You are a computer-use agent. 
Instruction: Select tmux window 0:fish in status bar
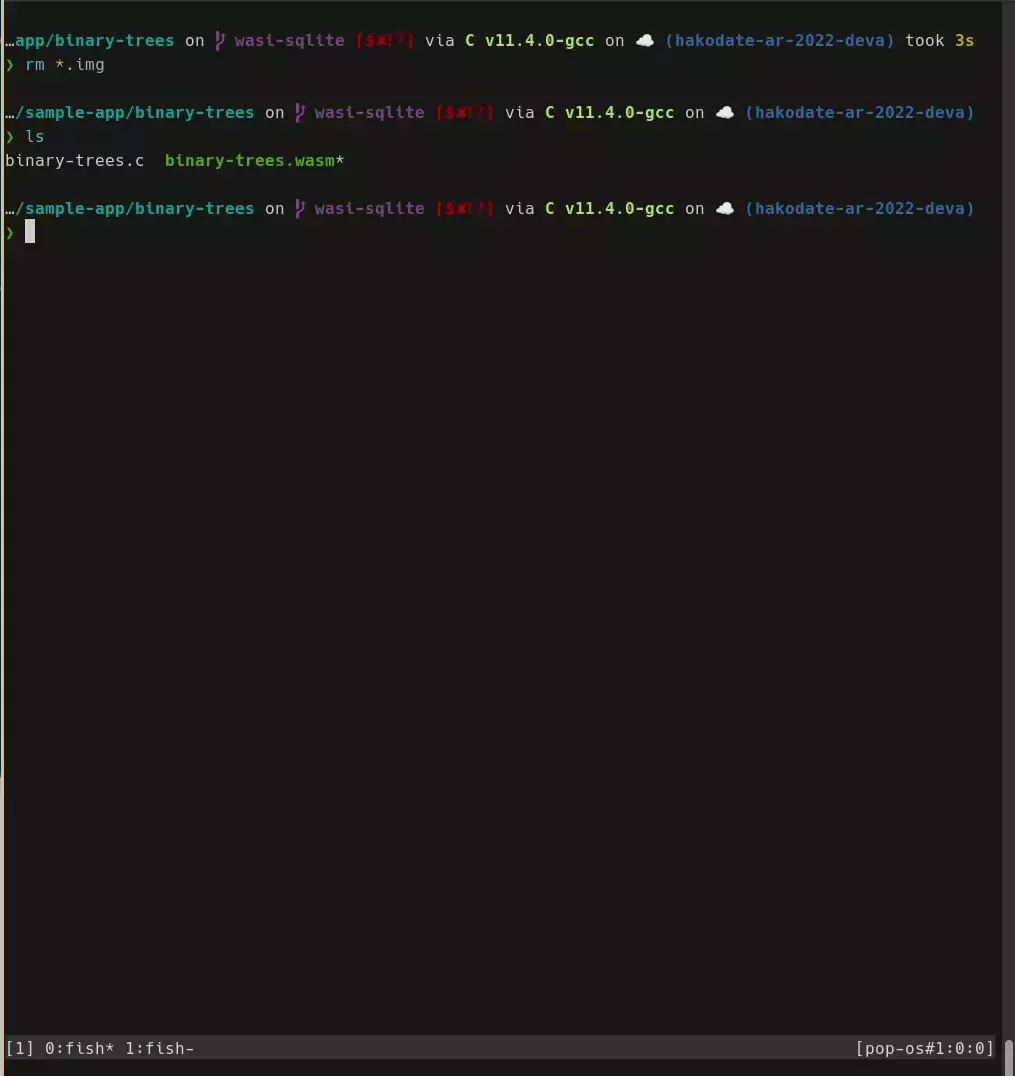(79, 1048)
